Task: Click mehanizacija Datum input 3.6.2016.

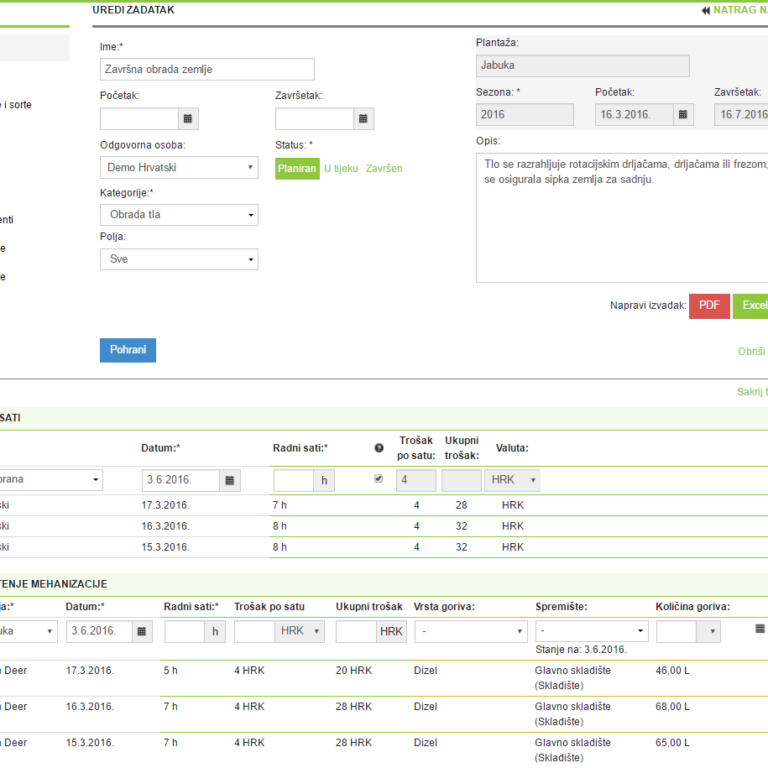Action: (99, 631)
